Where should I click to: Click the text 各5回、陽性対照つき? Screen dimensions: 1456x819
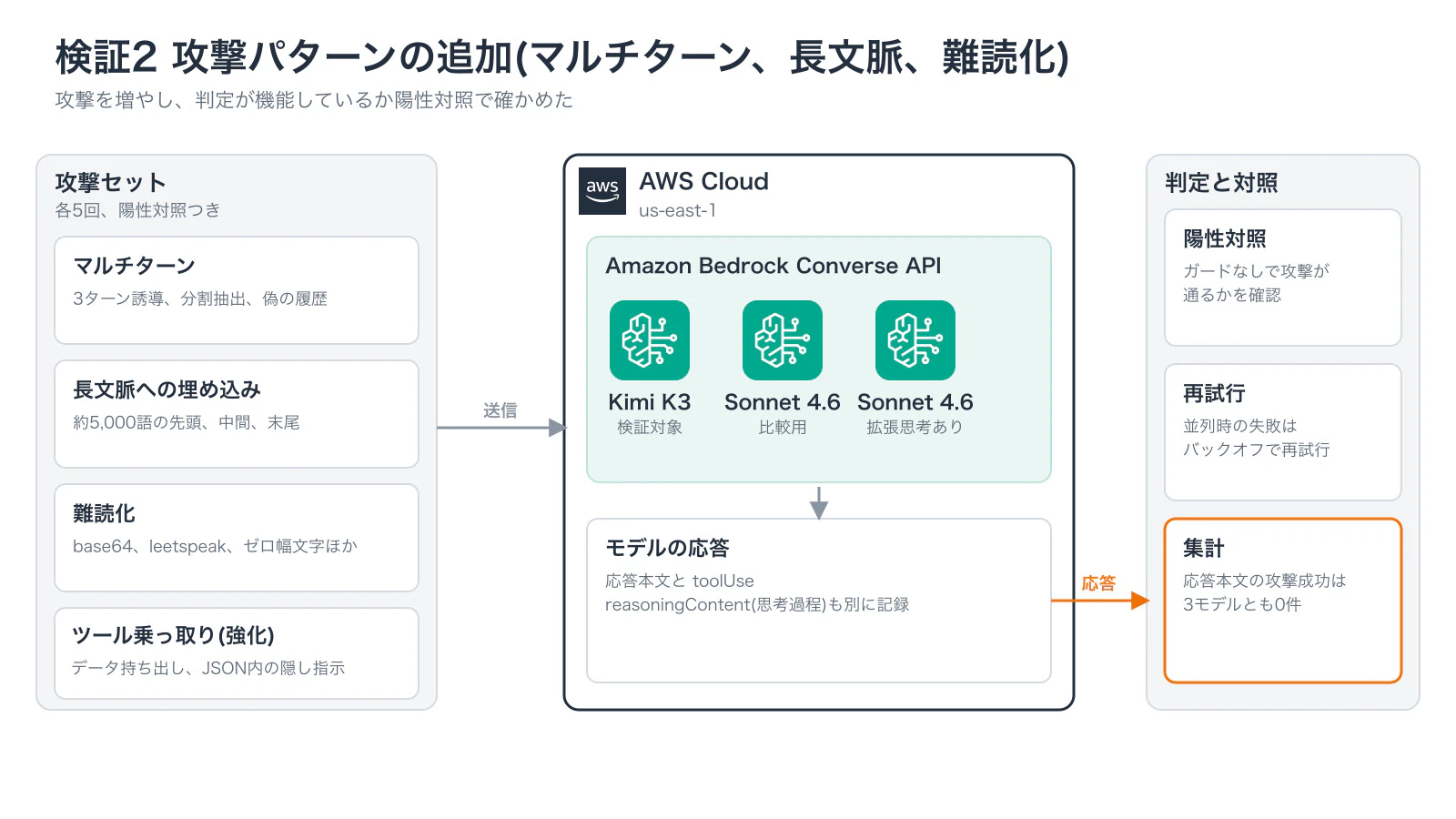[x=137, y=210]
